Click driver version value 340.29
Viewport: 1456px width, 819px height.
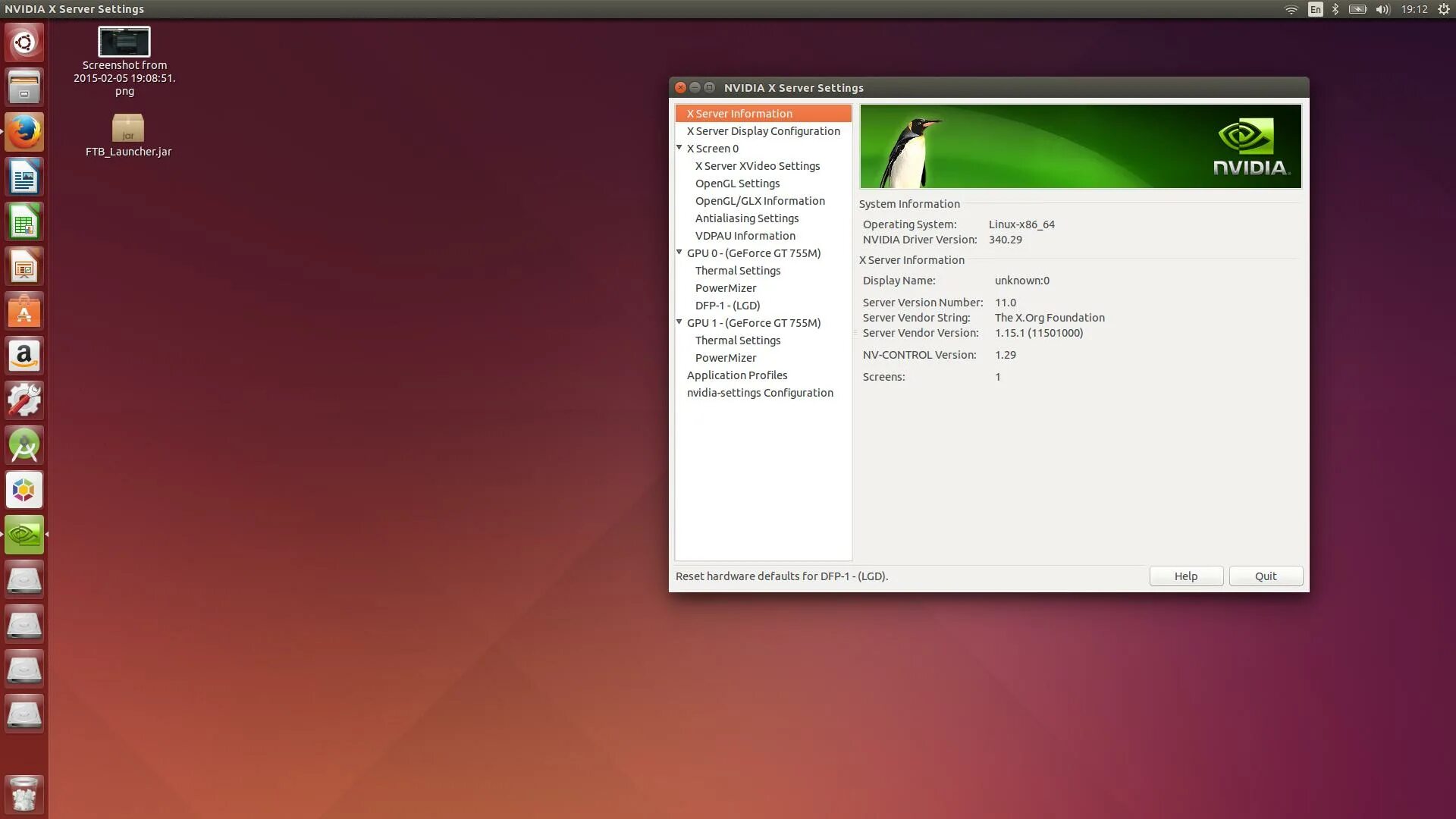1005,240
